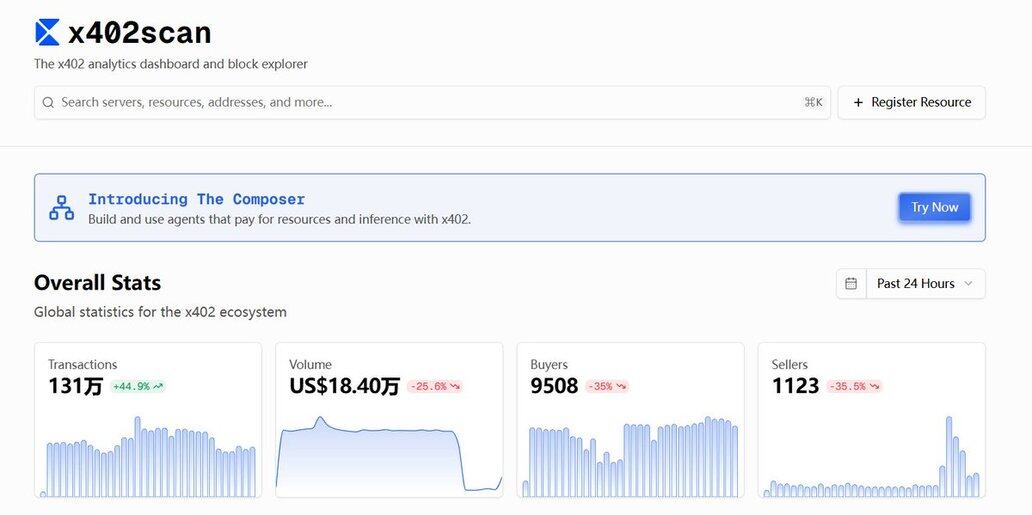
Task: Click the Transactions upward trend arrow icon
Action: click(x=158, y=386)
